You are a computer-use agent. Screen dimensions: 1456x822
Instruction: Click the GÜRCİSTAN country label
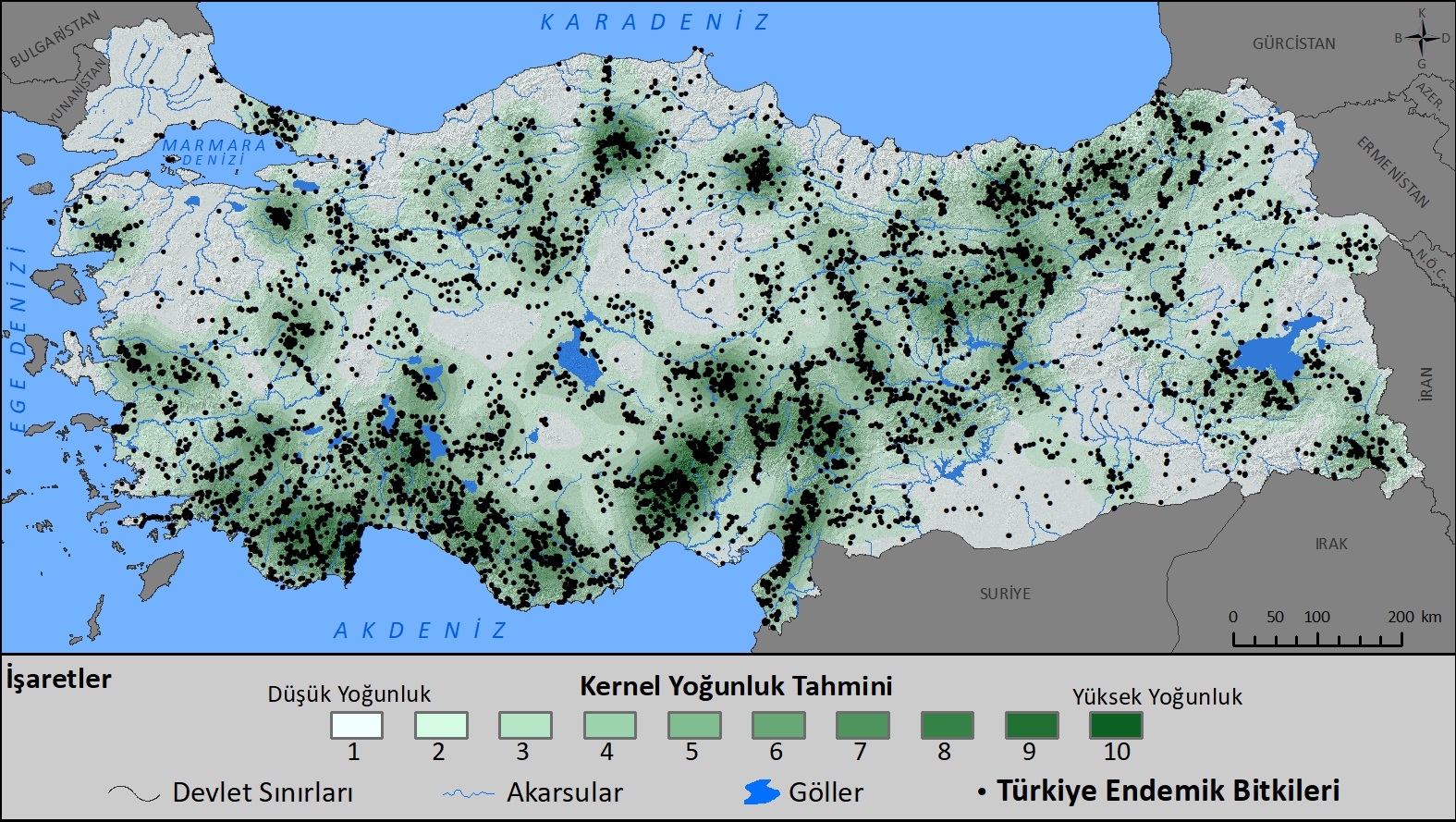[1293, 43]
